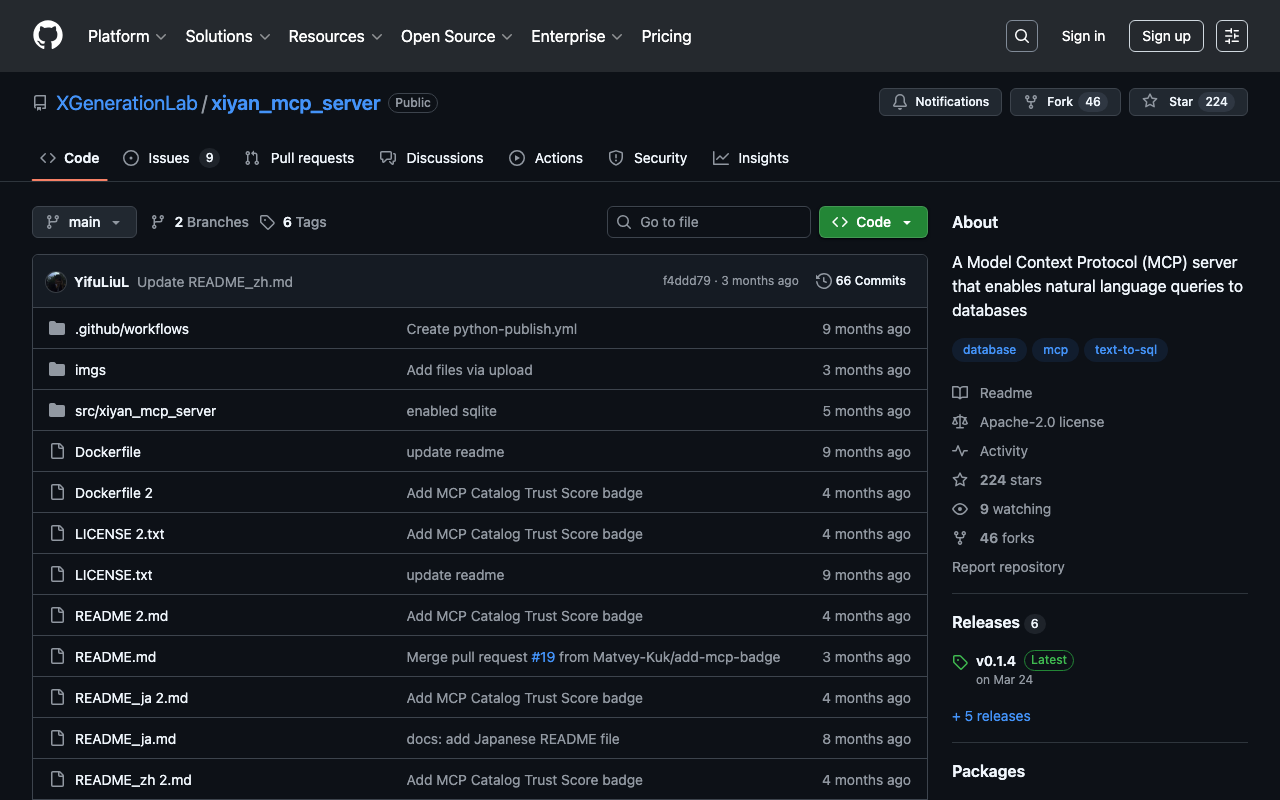Screen dimensions: 1280x800
Task: Open the text-to-sql topic link
Action: click(1125, 350)
